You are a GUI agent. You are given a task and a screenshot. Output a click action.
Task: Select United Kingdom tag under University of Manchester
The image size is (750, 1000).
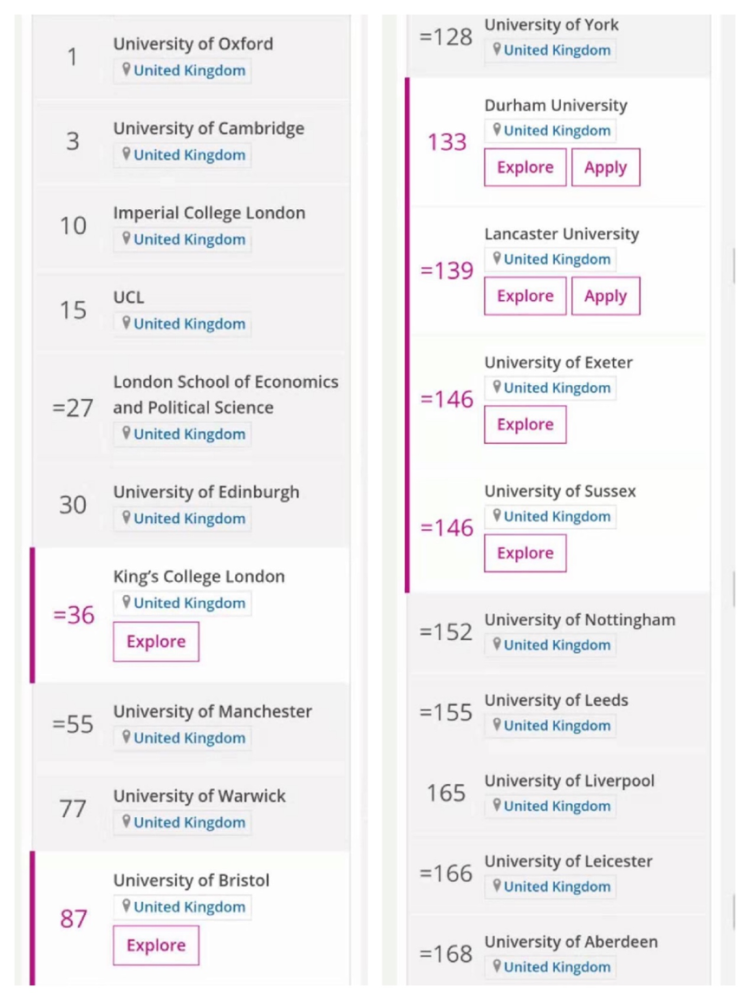pos(189,738)
